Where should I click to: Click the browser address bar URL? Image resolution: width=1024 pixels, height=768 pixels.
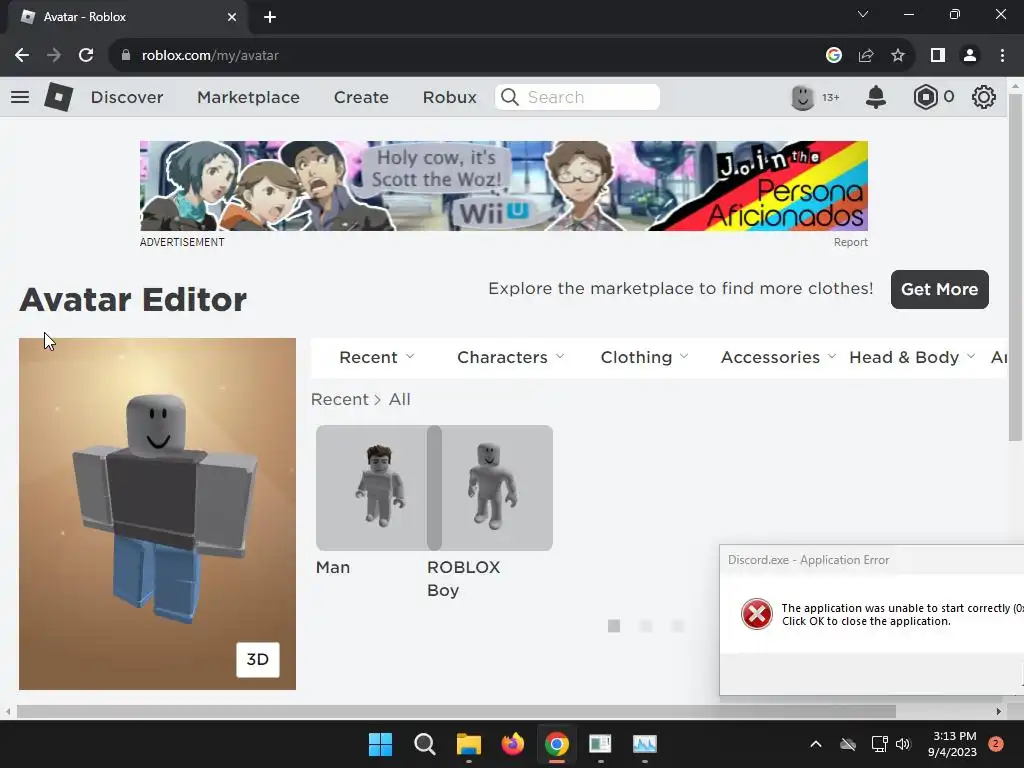click(x=210, y=56)
